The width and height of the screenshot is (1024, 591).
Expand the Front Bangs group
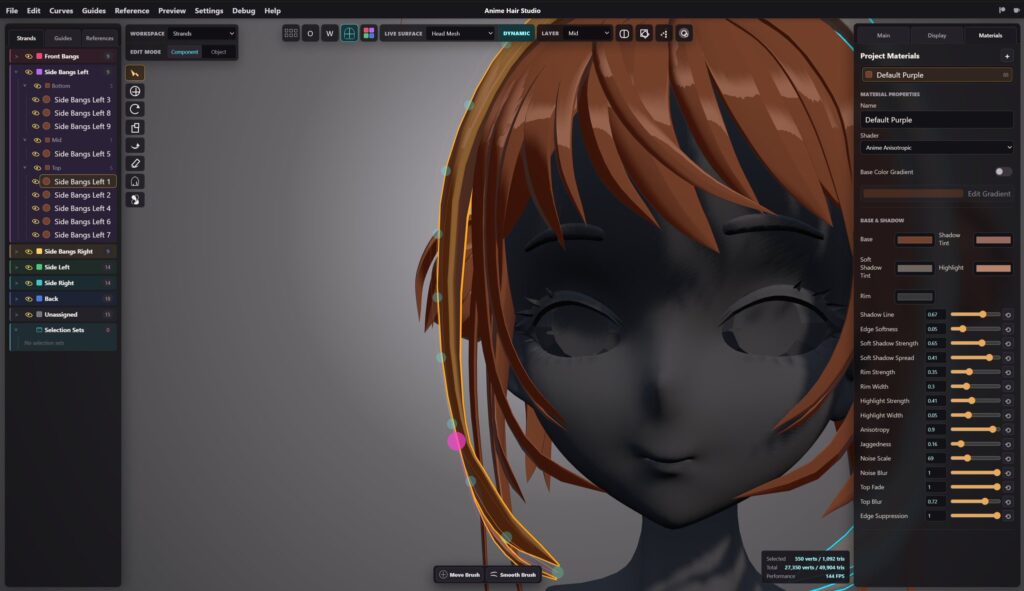(16, 56)
